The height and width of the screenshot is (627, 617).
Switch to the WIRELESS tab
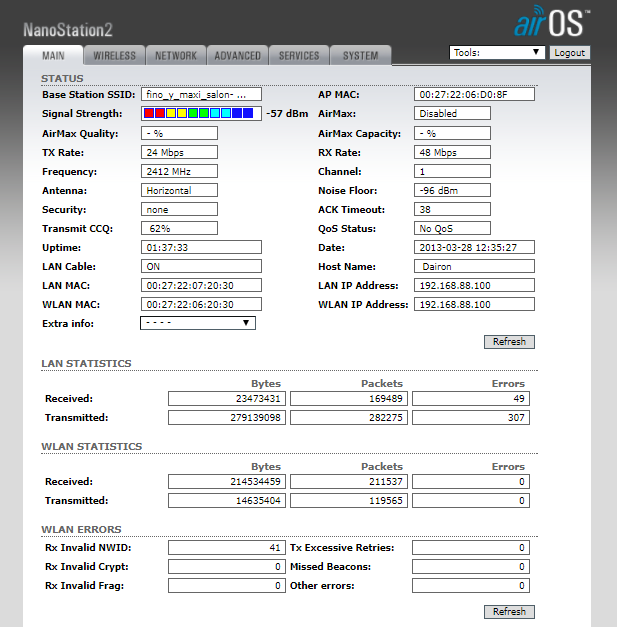point(115,55)
